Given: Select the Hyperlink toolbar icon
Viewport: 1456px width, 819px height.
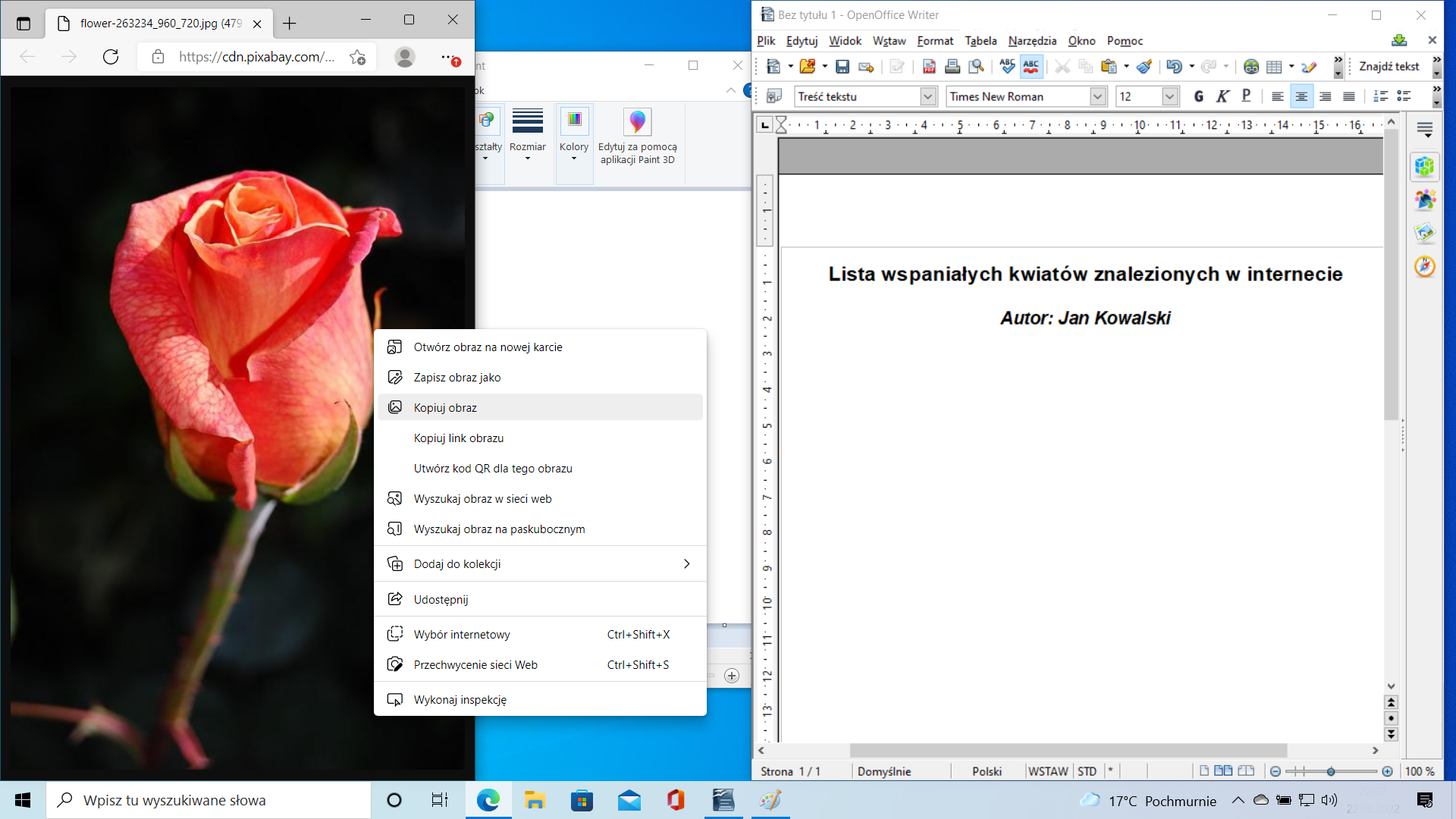Looking at the screenshot, I should [1250, 67].
